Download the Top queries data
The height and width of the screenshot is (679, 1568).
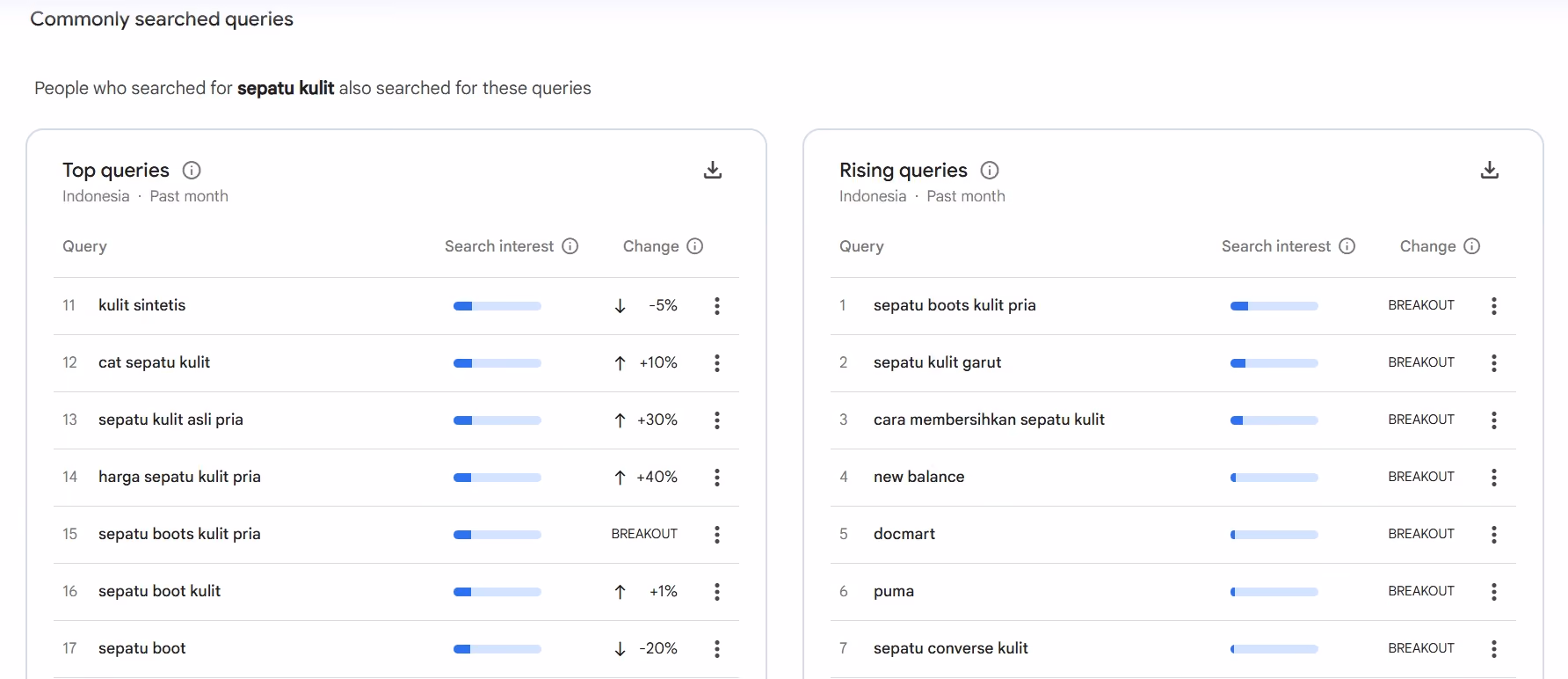point(713,170)
